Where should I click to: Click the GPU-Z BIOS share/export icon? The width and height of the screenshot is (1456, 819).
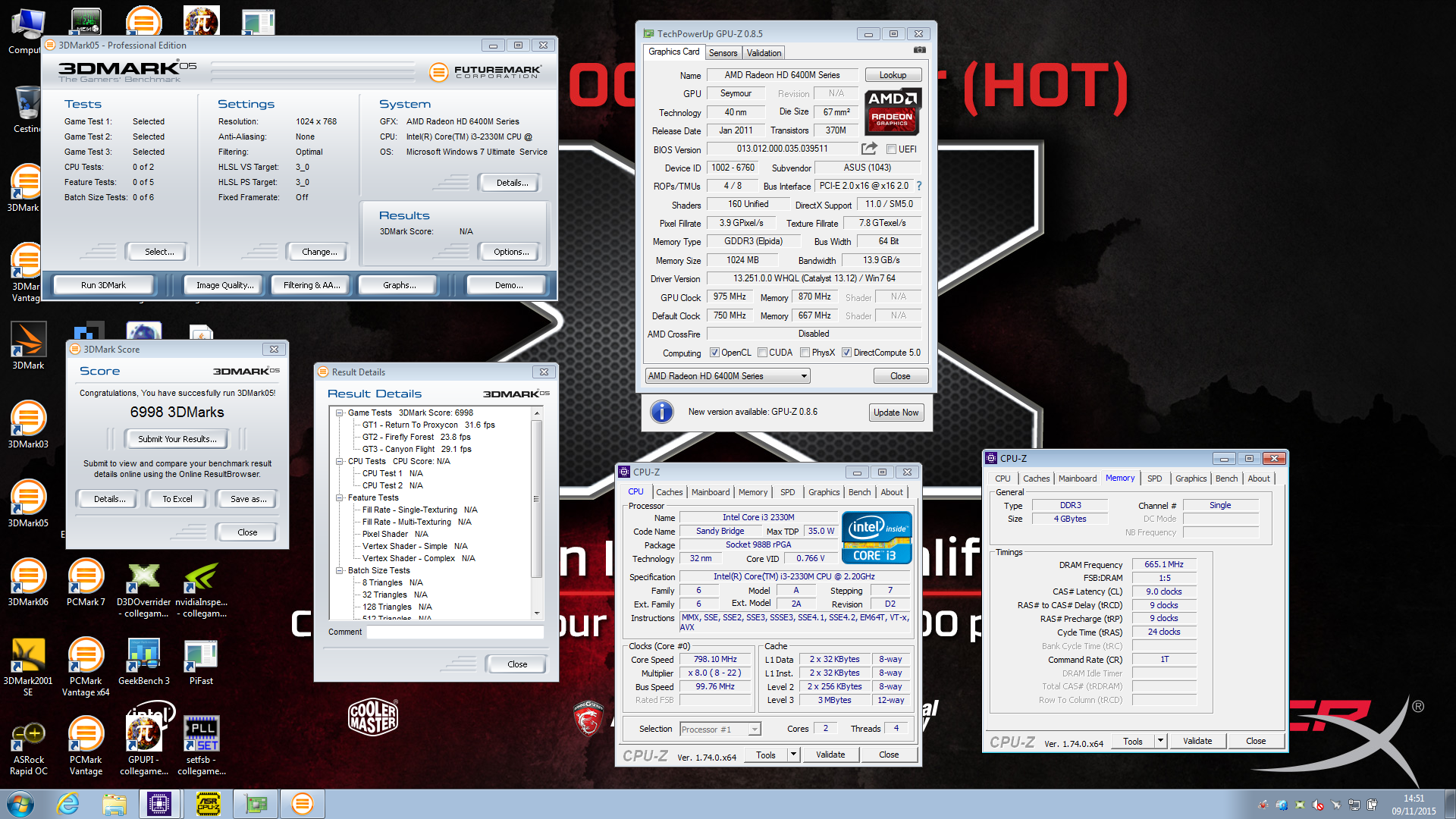pyautogui.click(x=869, y=149)
